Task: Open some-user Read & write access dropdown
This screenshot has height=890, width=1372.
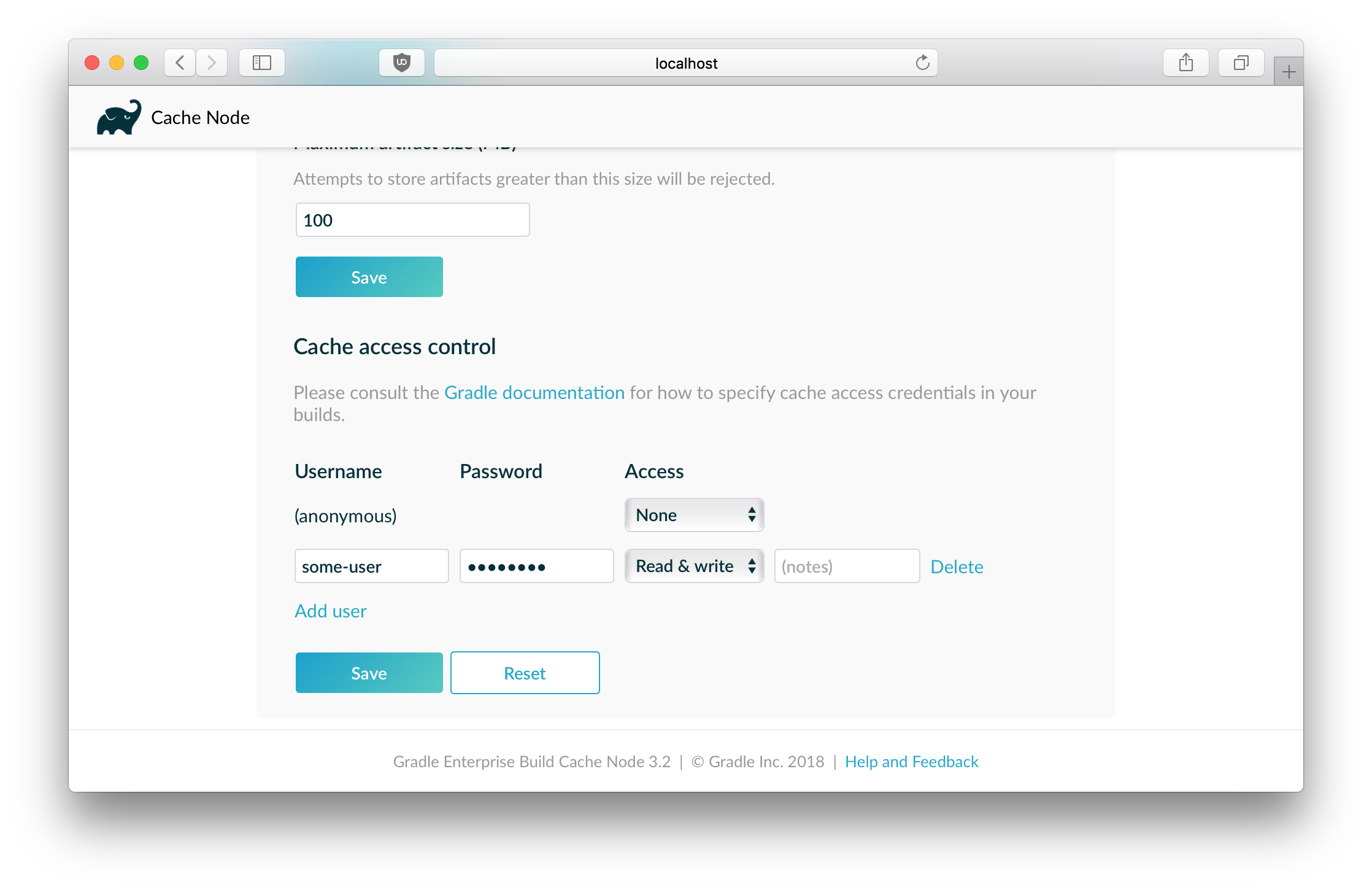Action: click(x=694, y=566)
